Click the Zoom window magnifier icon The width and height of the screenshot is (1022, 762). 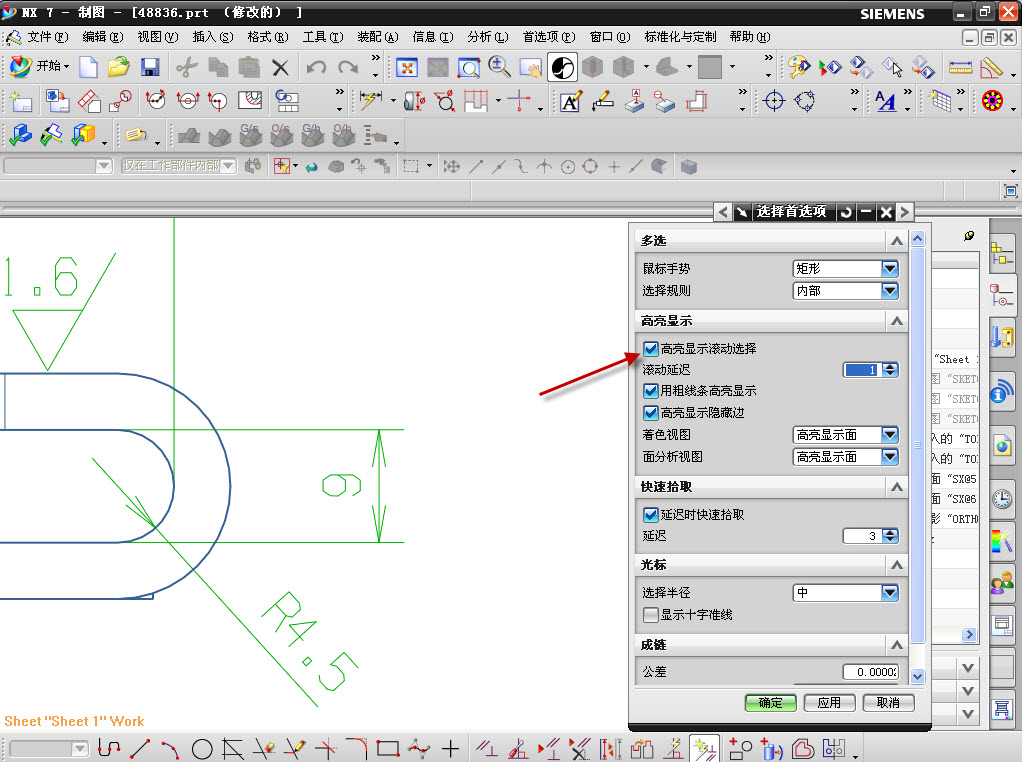tap(469, 66)
